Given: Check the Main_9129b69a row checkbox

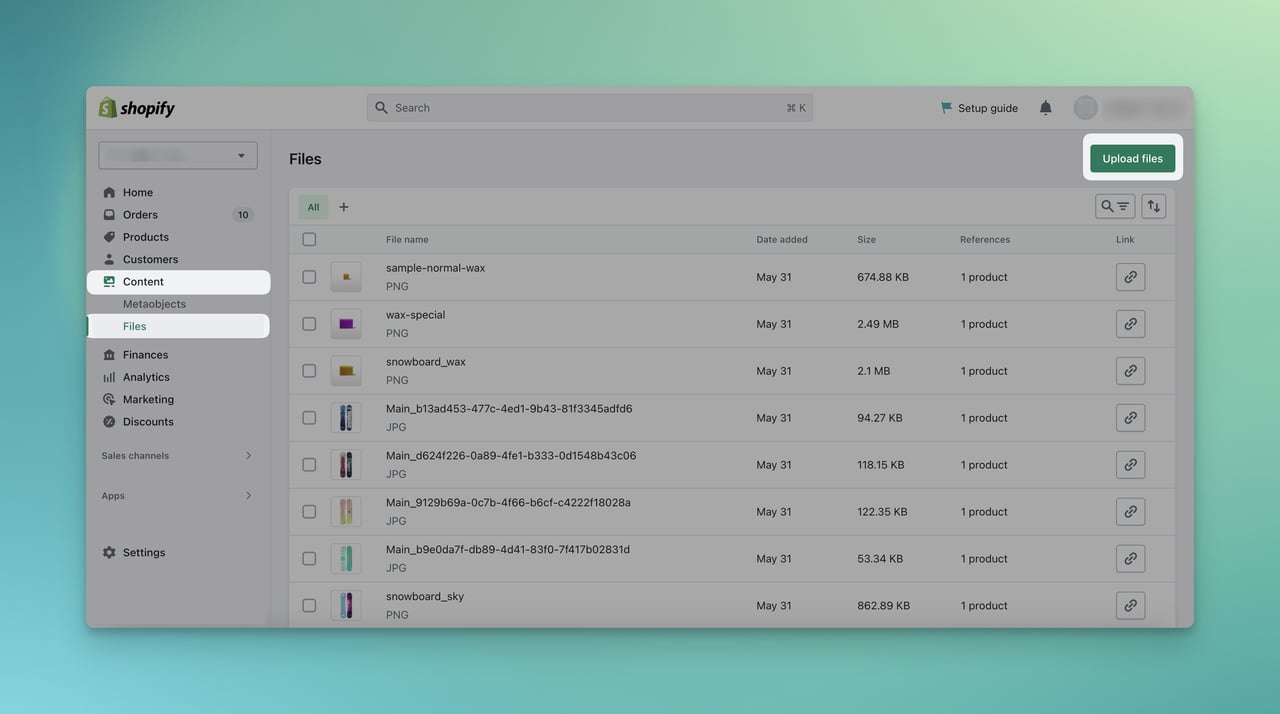Looking at the screenshot, I should (x=309, y=512).
